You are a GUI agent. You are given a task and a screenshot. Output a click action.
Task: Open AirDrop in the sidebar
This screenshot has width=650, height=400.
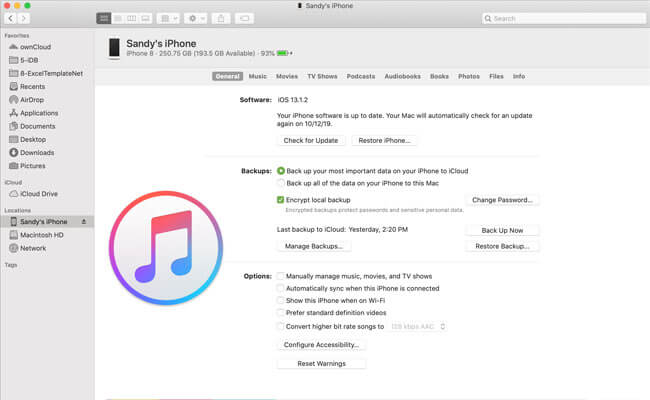27,100
